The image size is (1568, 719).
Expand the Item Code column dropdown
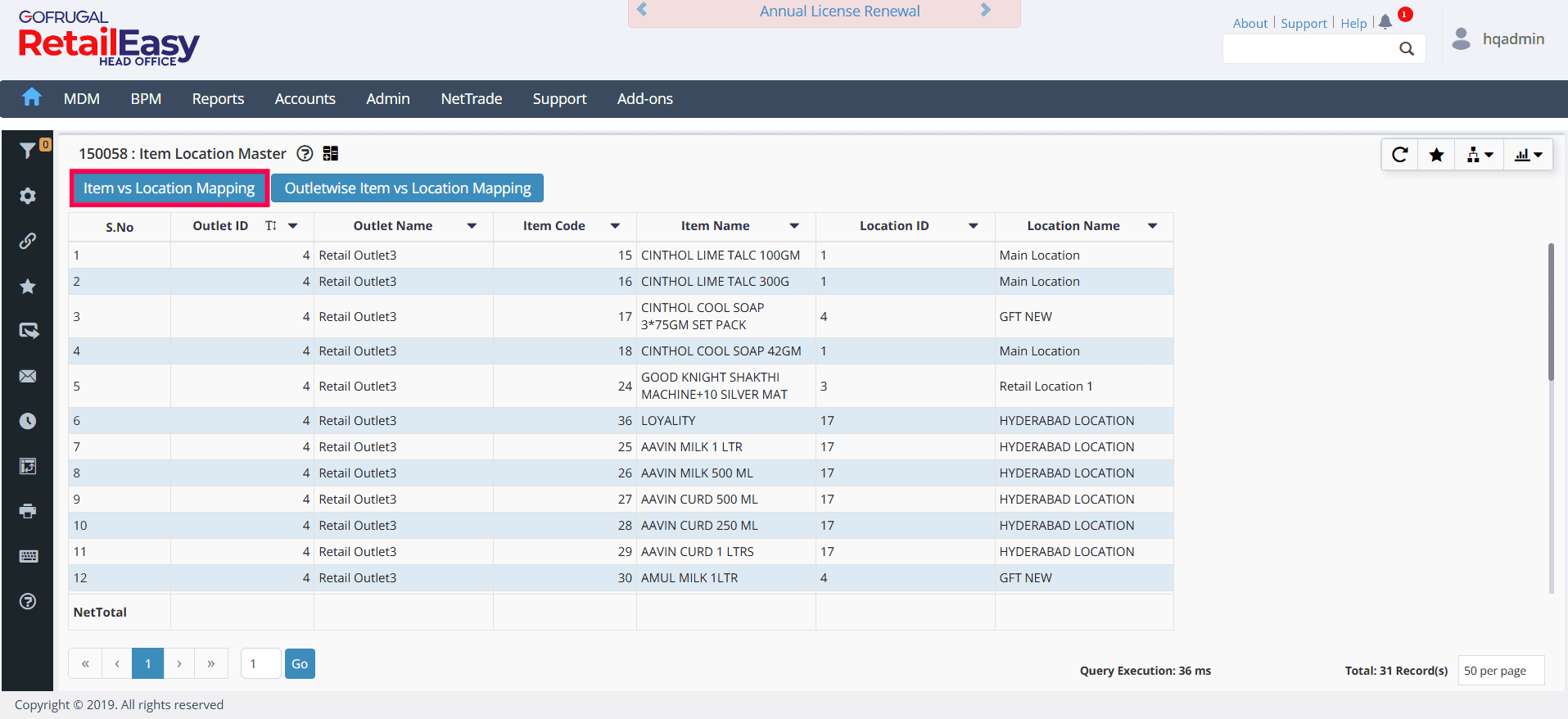tap(615, 226)
